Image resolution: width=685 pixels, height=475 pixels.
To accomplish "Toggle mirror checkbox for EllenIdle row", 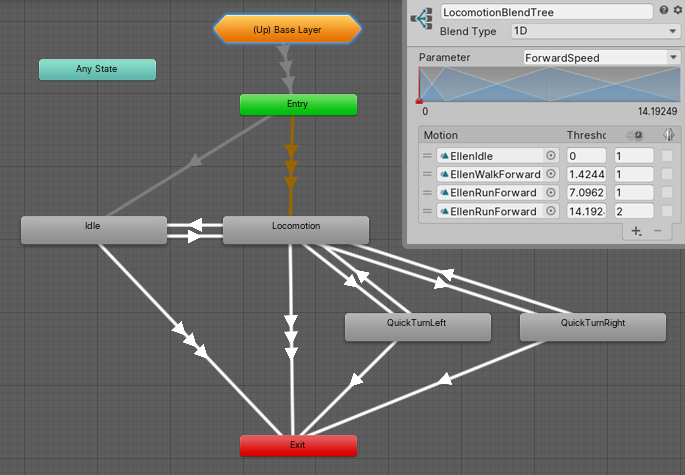I will (667, 156).
